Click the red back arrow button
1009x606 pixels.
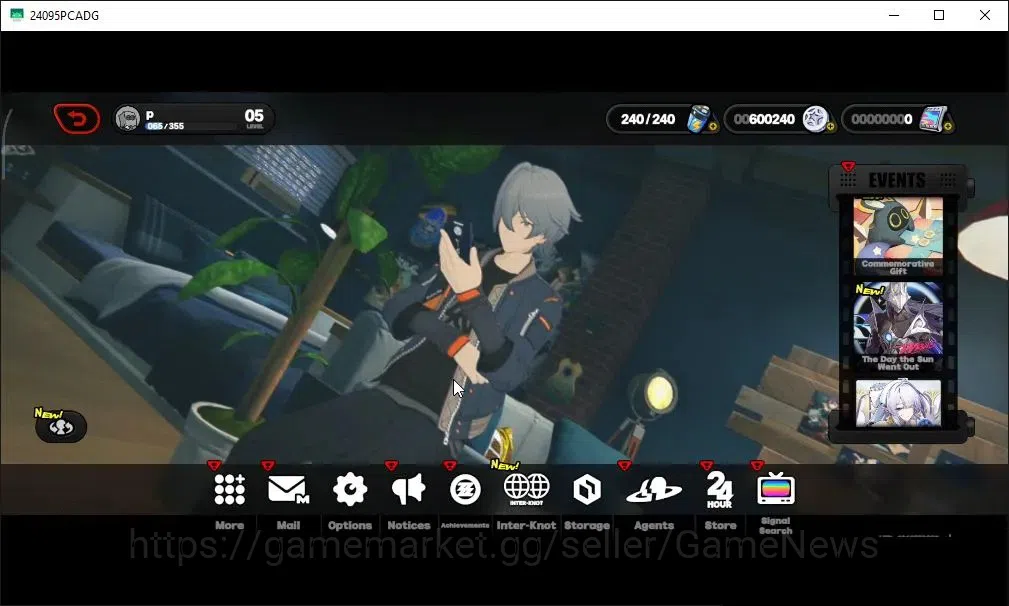click(x=77, y=119)
